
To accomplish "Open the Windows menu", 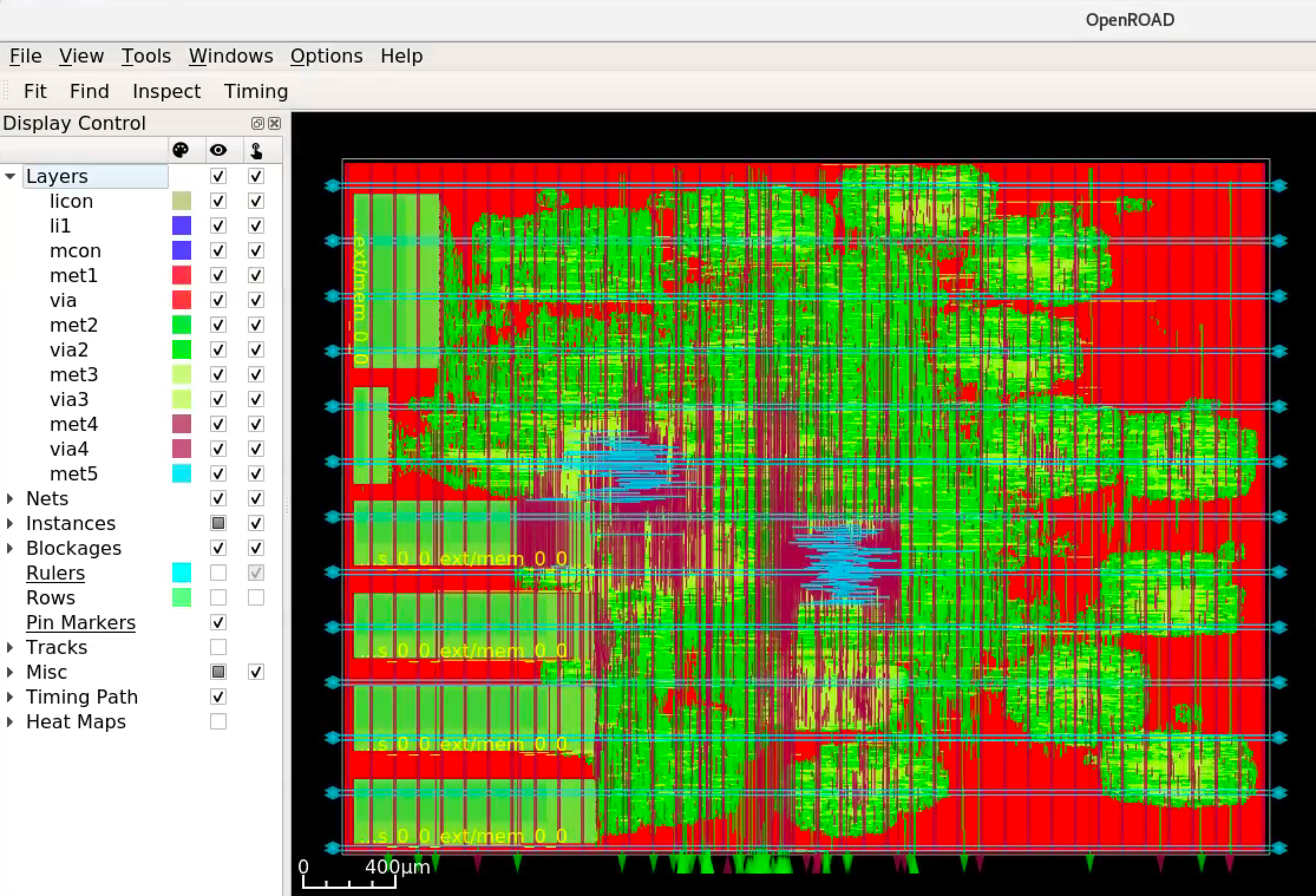I will pyautogui.click(x=231, y=56).
